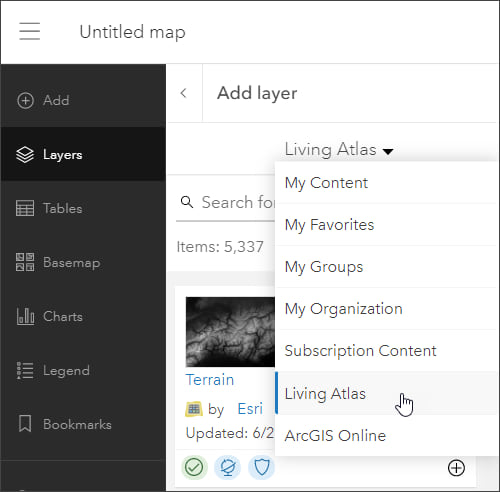Image resolution: width=500 pixels, height=492 pixels.
Task: Select Living Atlas in the dropdown list
Action: pos(386,393)
